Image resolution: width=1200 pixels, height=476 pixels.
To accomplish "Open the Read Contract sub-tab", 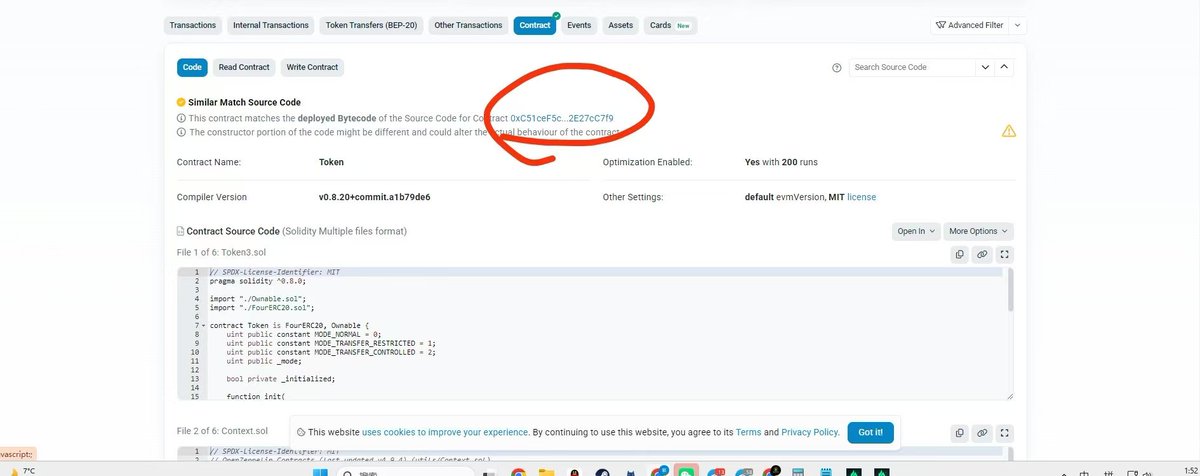I will [x=244, y=67].
